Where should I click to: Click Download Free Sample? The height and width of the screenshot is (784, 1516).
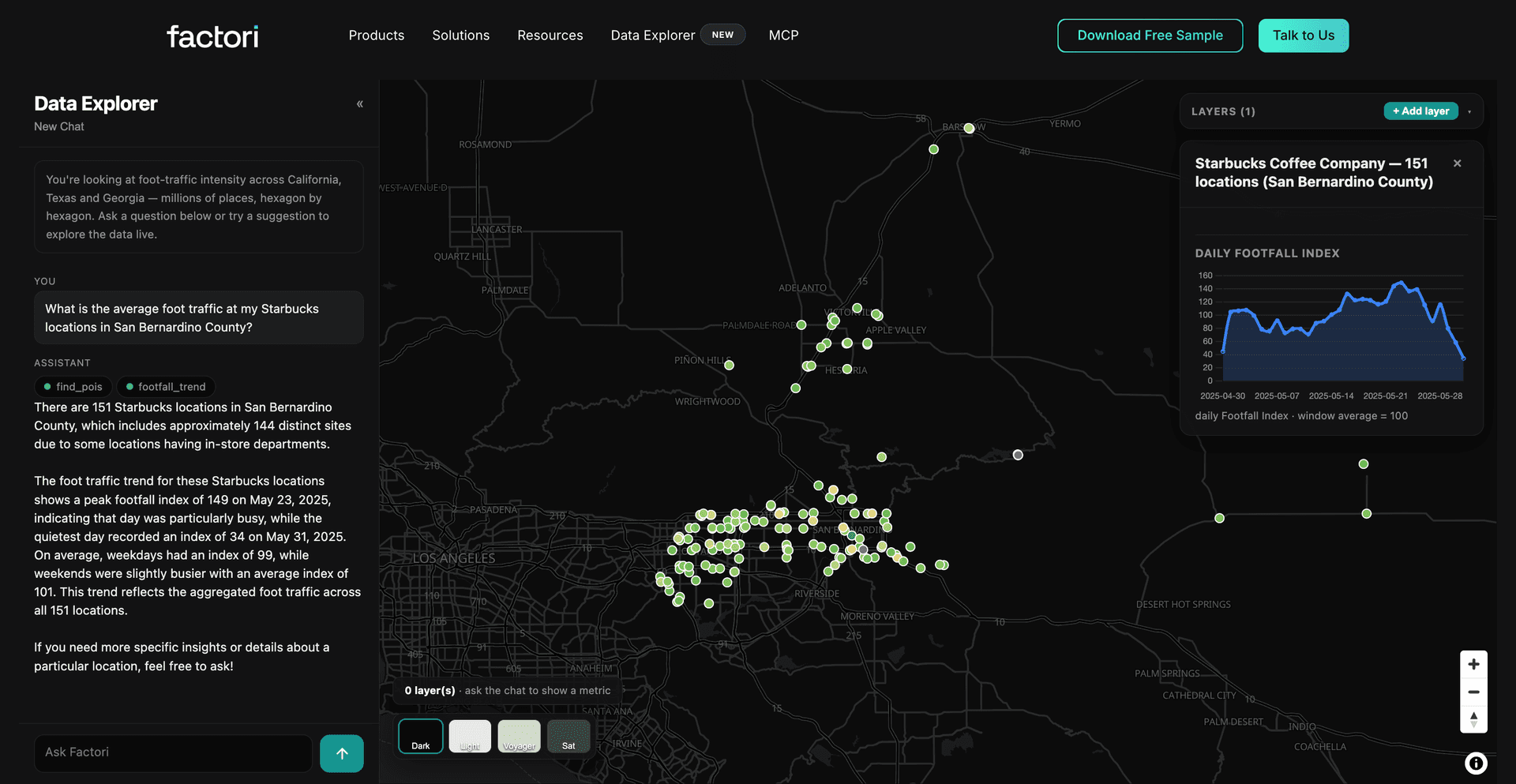pos(1150,36)
